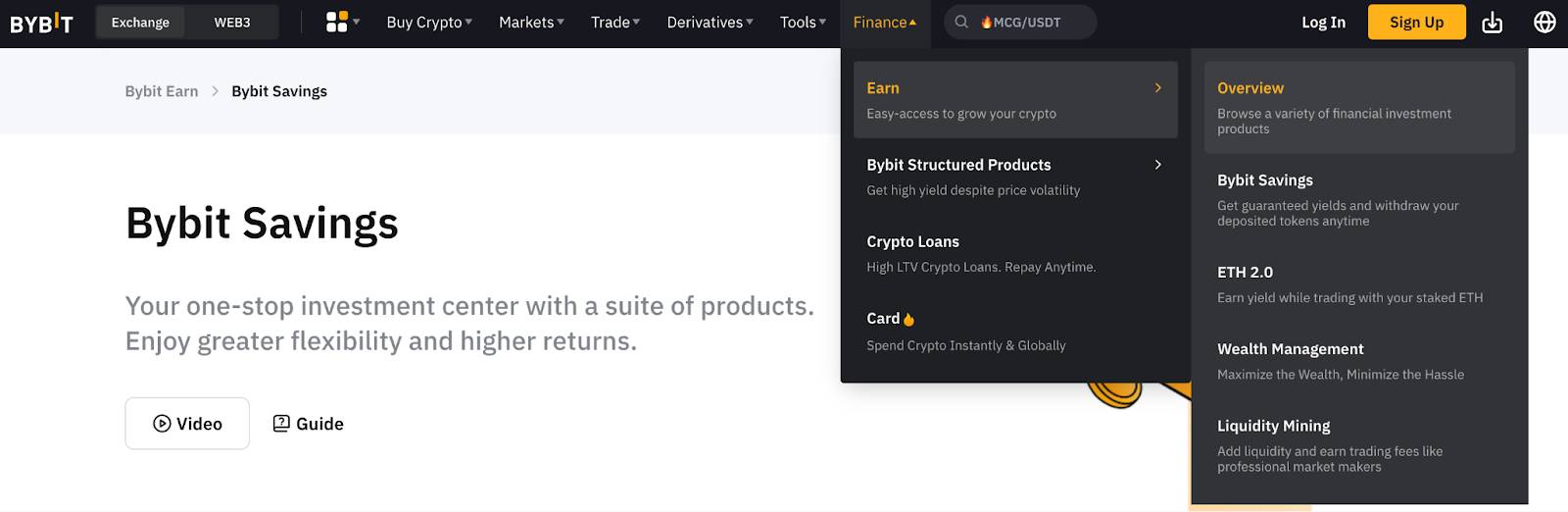Image resolution: width=1568 pixels, height=512 pixels.
Task: Open the language globe icon
Action: pos(1544,22)
